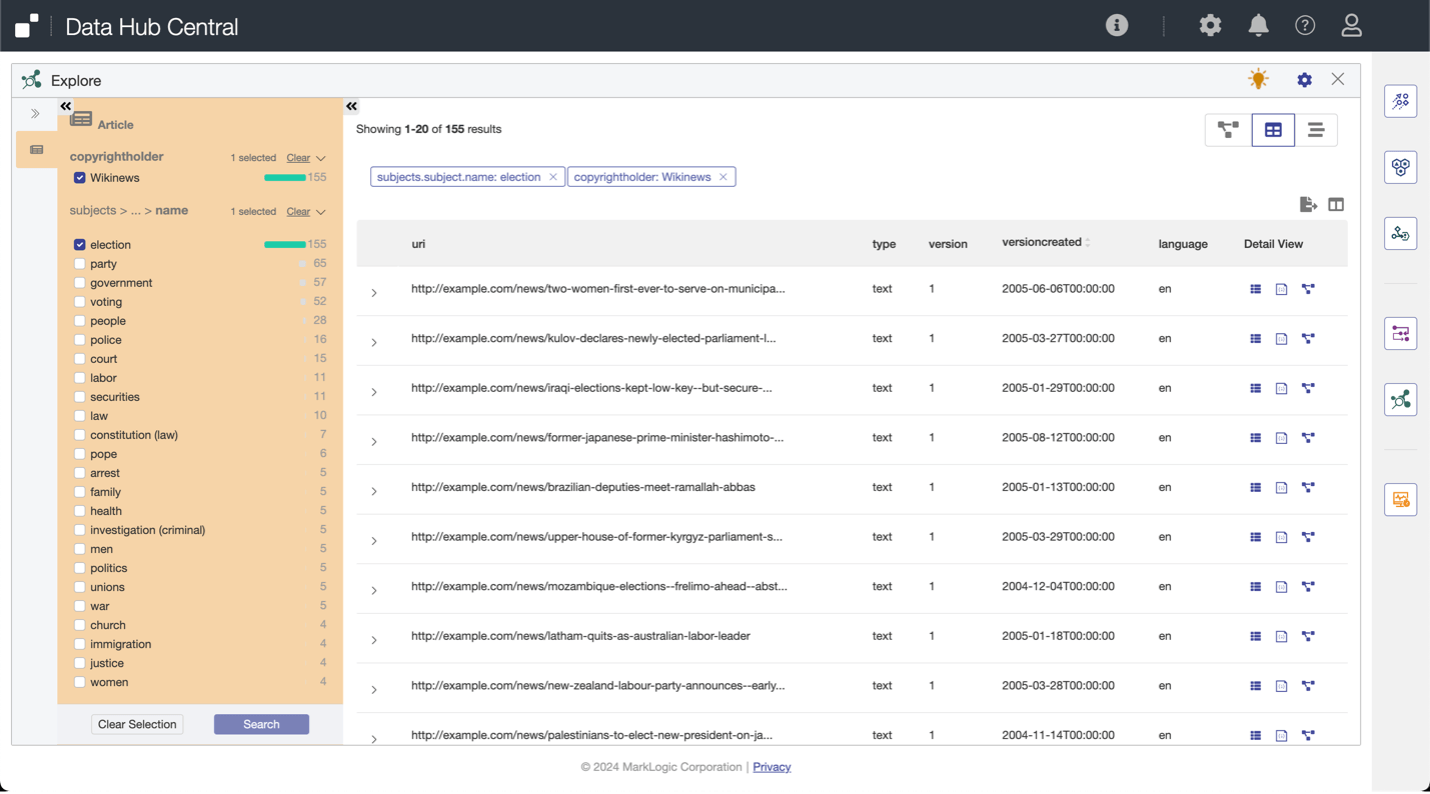Viewport: 1430px width, 794px height.
Task: Expand the iraqi-elections result row
Action: point(374,392)
